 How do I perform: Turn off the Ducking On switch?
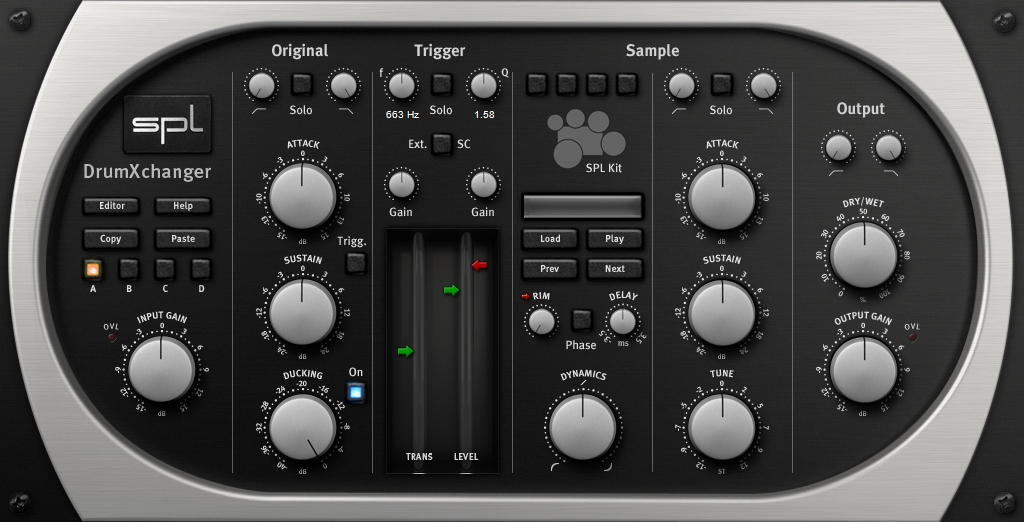coord(356,393)
